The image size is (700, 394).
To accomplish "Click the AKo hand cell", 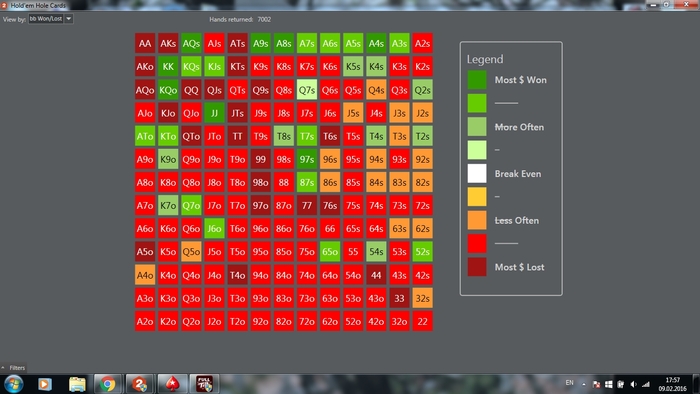I will coord(145,66).
